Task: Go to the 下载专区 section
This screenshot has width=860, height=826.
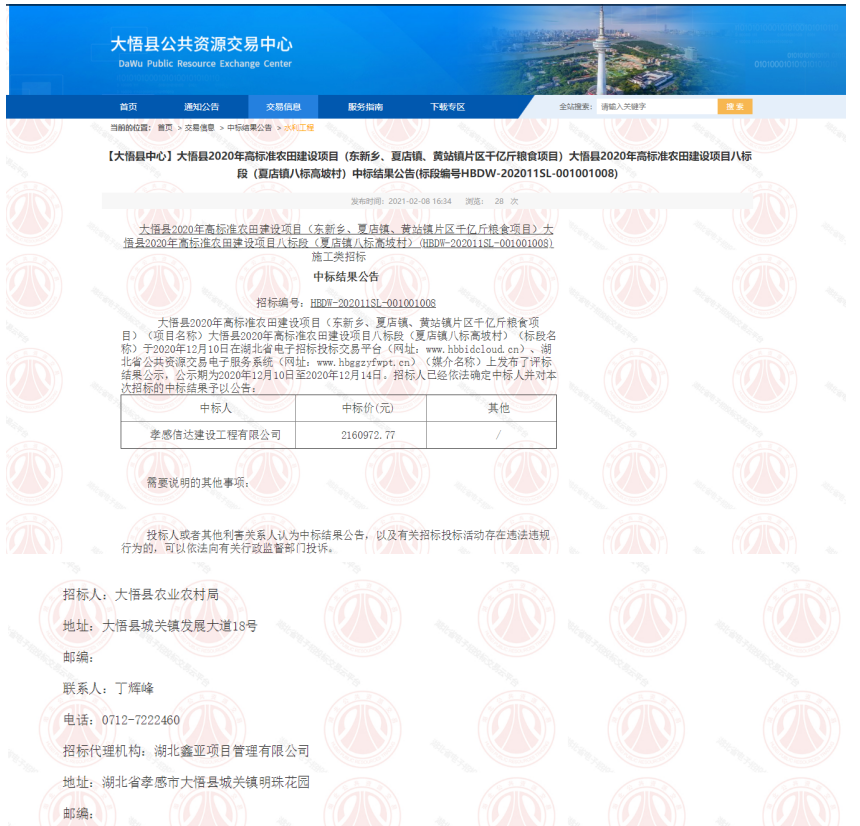Action: pos(447,107)
